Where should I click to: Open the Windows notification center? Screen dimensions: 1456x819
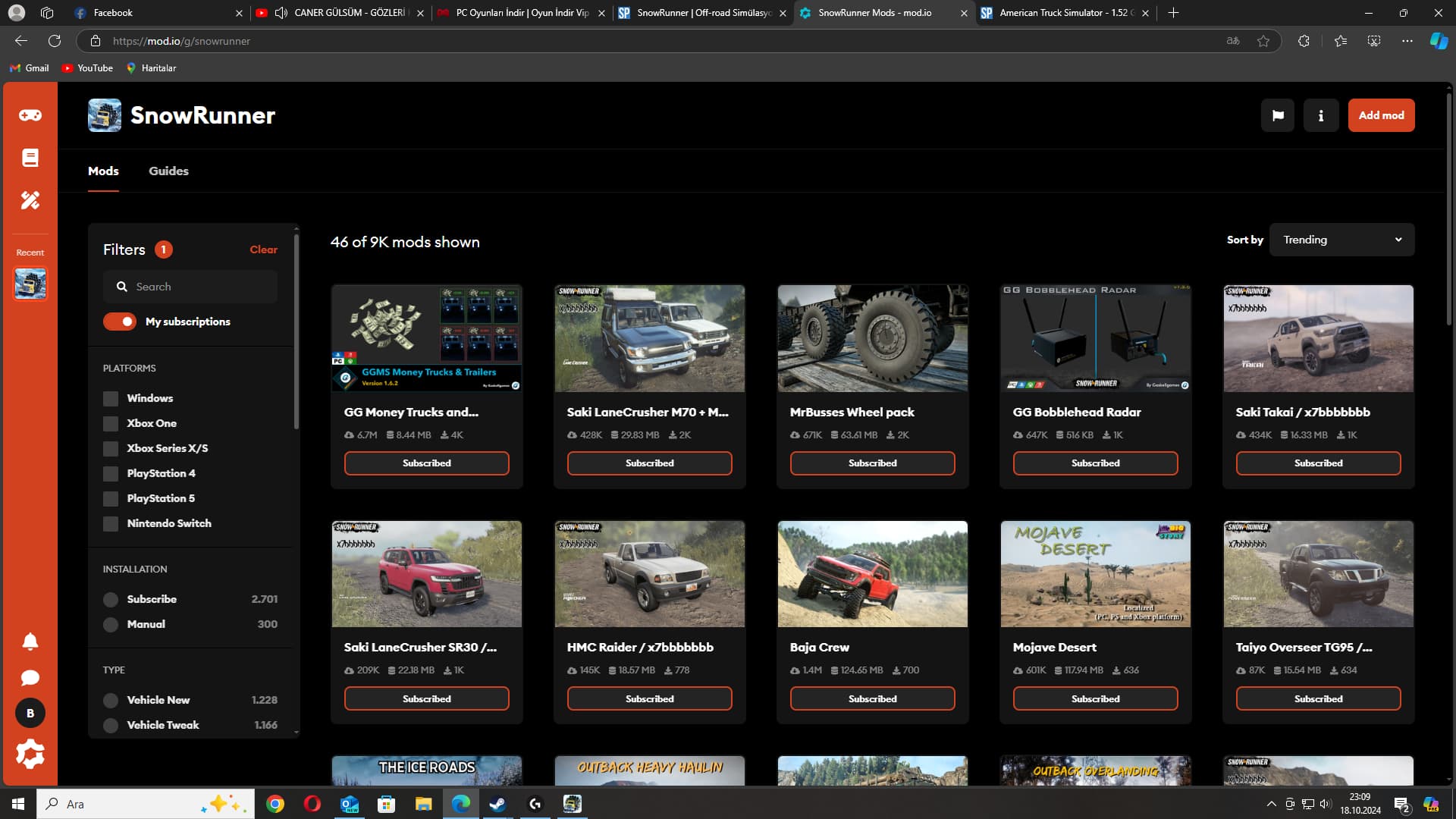(x=1401, y=805)
